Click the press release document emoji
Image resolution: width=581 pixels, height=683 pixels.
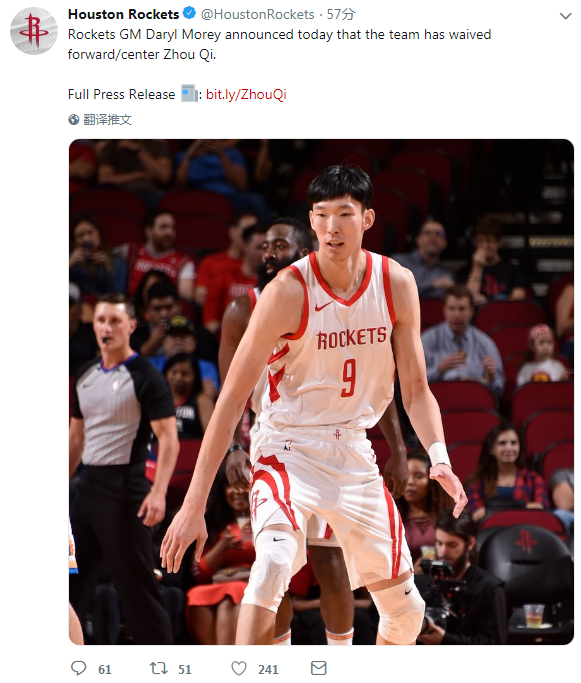(189, 93)
